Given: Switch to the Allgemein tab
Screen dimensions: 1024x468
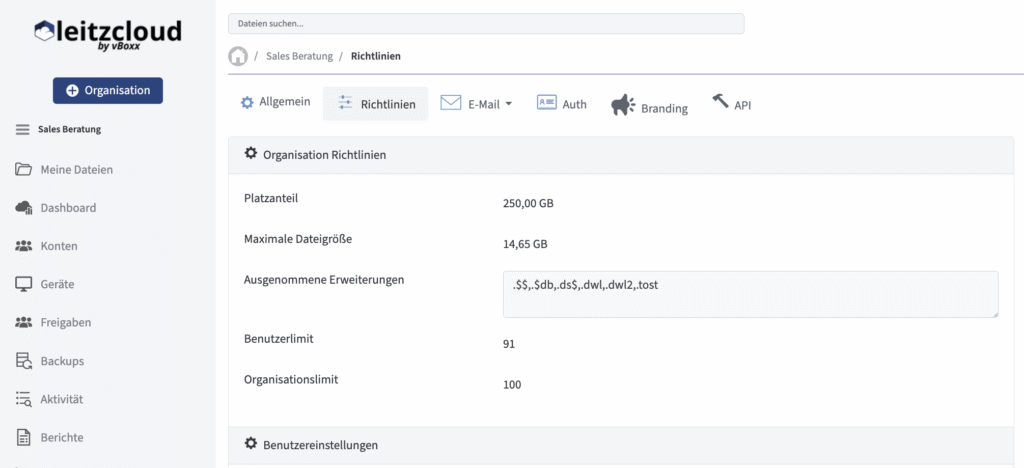Looking at the screenshot, I should click(x=275, y=102).
